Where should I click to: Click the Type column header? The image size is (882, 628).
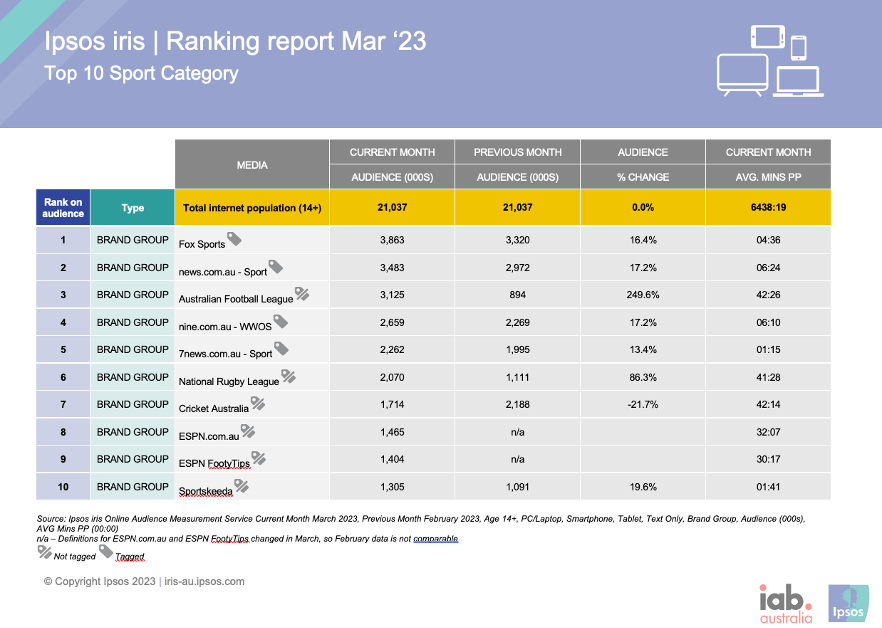click(133, 208)
